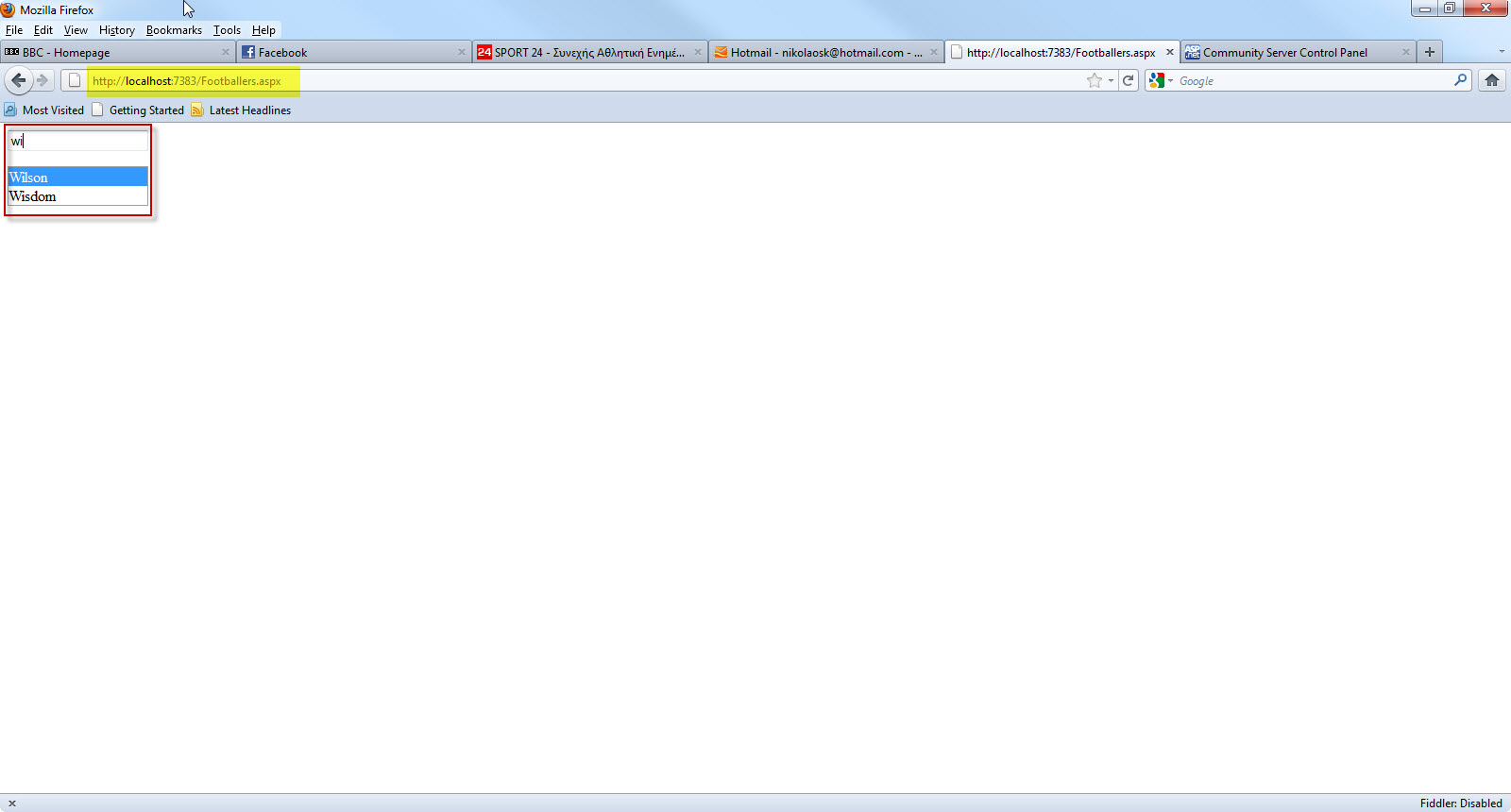Click the Hotmail tab favicon
This screenshot has width=1511, height=812.
721,52
